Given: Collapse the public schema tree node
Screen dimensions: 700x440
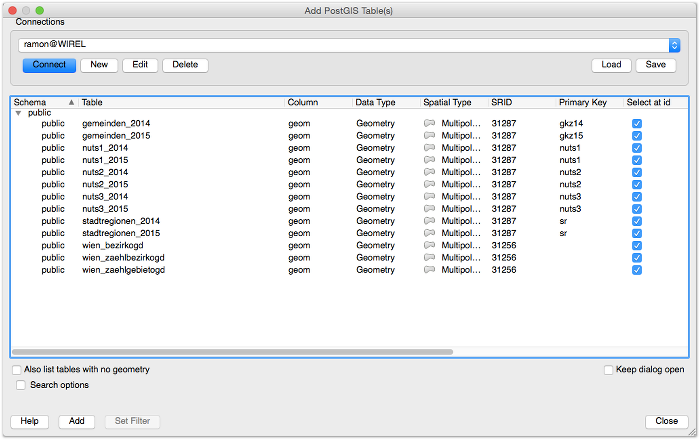Looking at the screenshot, I should 18,113.
